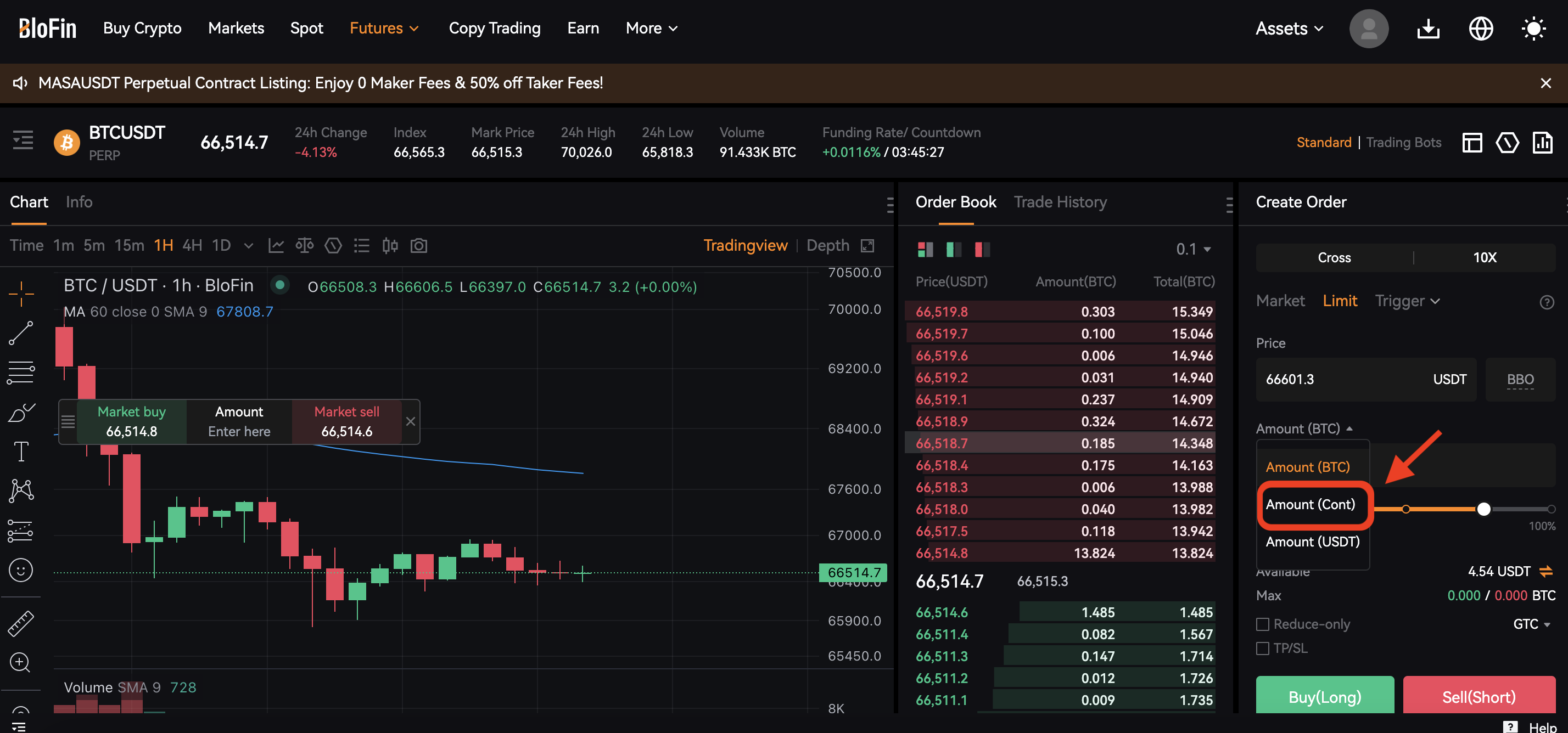Expand the More menu
This screenshot has width=1568, height=733.
[651, 28]
